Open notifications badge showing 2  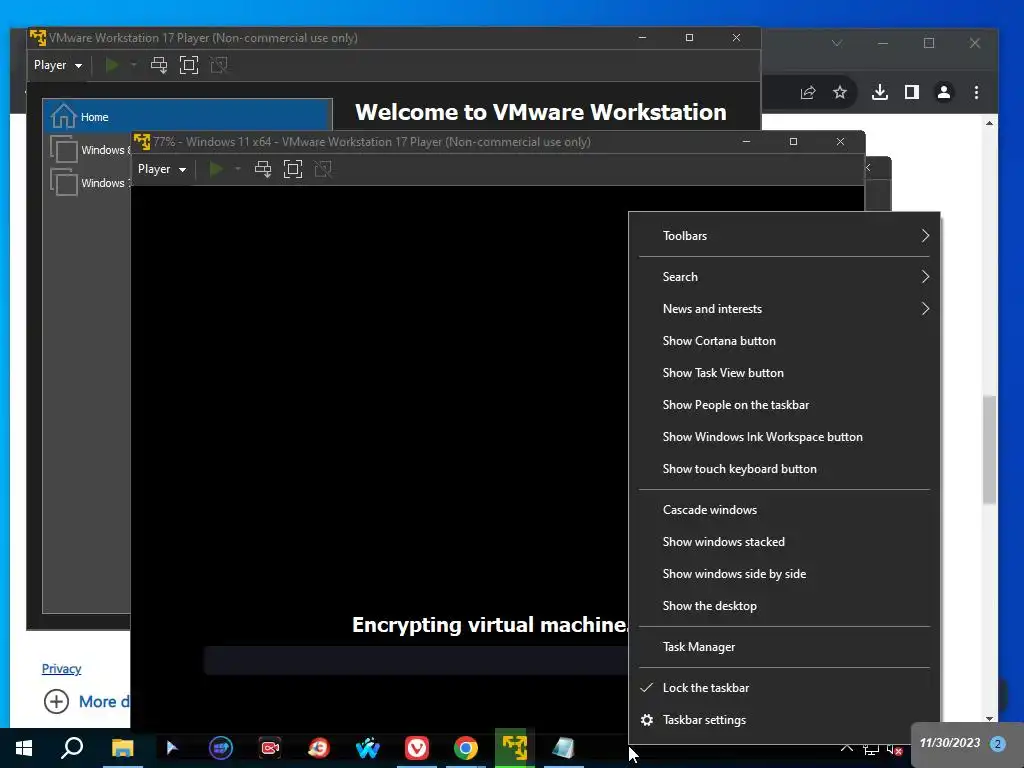(x=997, y=743)
